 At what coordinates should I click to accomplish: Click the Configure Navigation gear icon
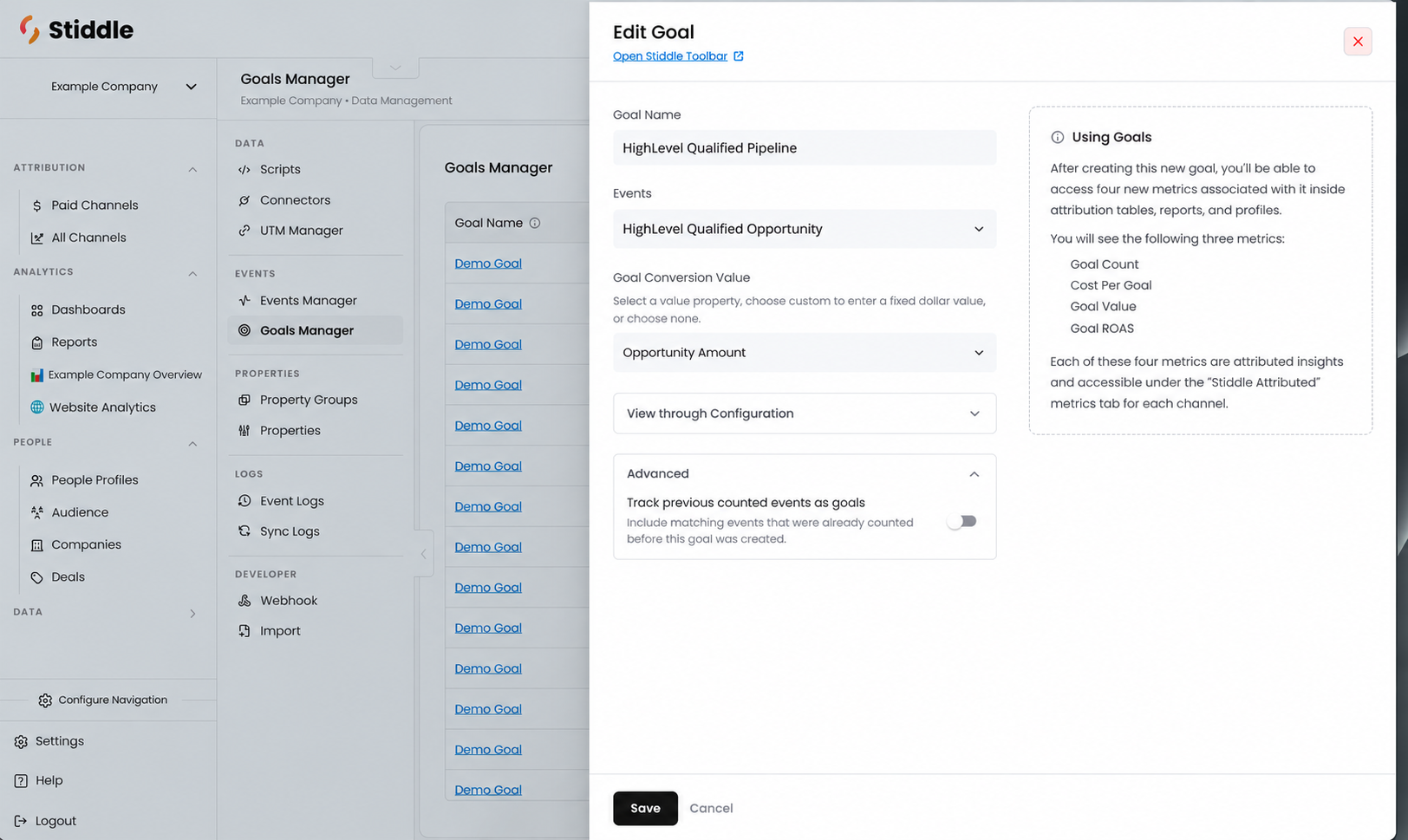click(45, 700)
